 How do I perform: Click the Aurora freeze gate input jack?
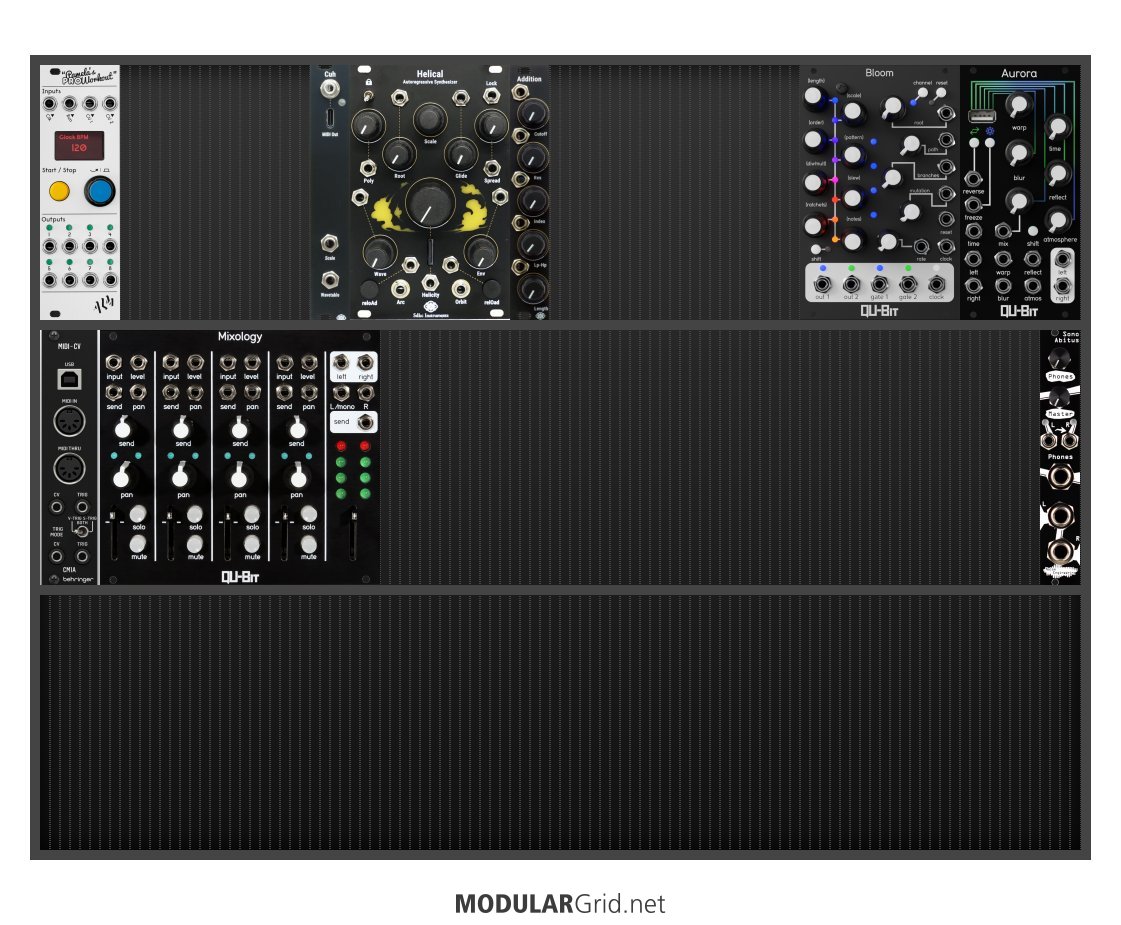tap(973, 205)
